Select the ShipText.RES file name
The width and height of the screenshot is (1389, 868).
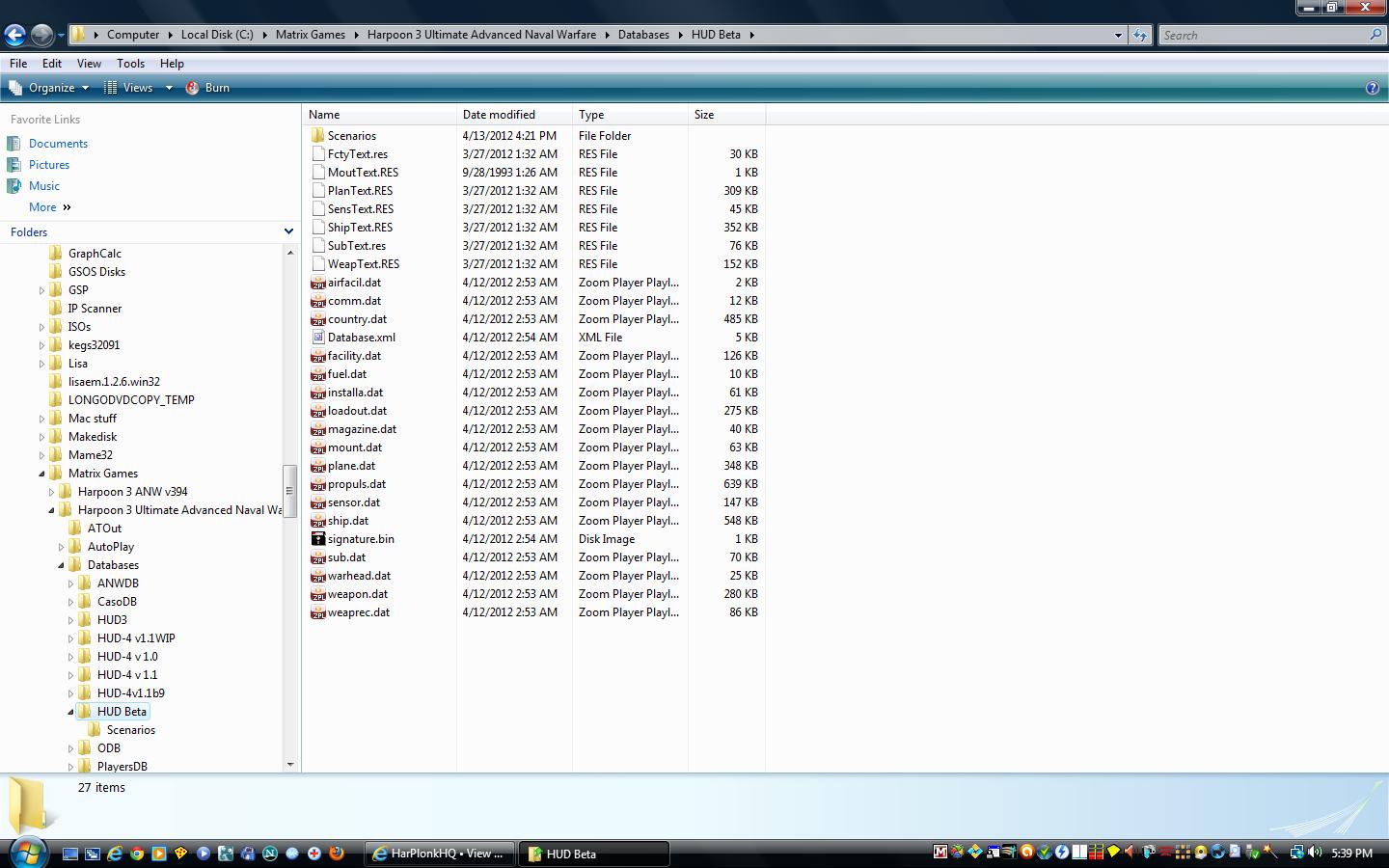tap(360, 228)
